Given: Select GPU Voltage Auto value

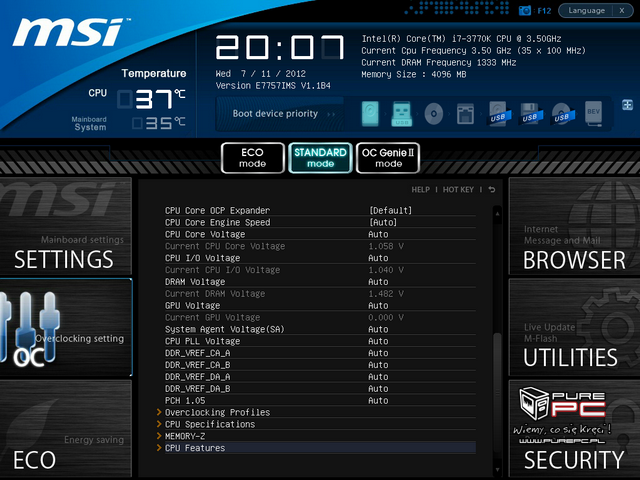Looking at the screenshot, I should pyautogui.click(x=378, y=305).
